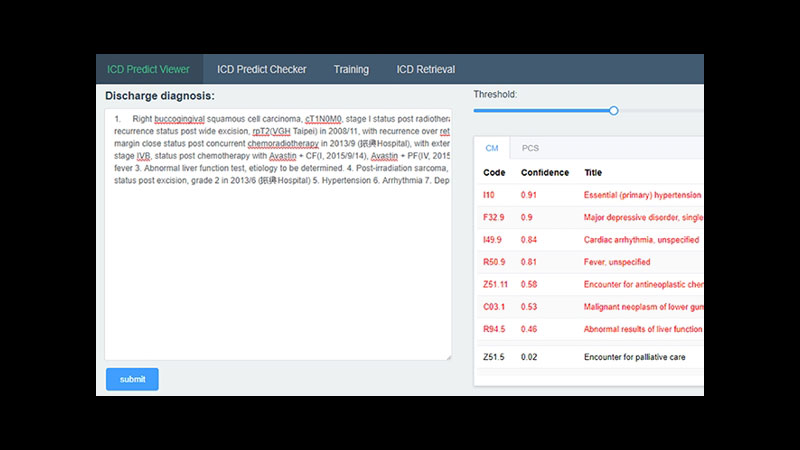Click the Confidence column header
Image resolution: width=800 pixels, height=450 pixels.
[x=545, y=173]
